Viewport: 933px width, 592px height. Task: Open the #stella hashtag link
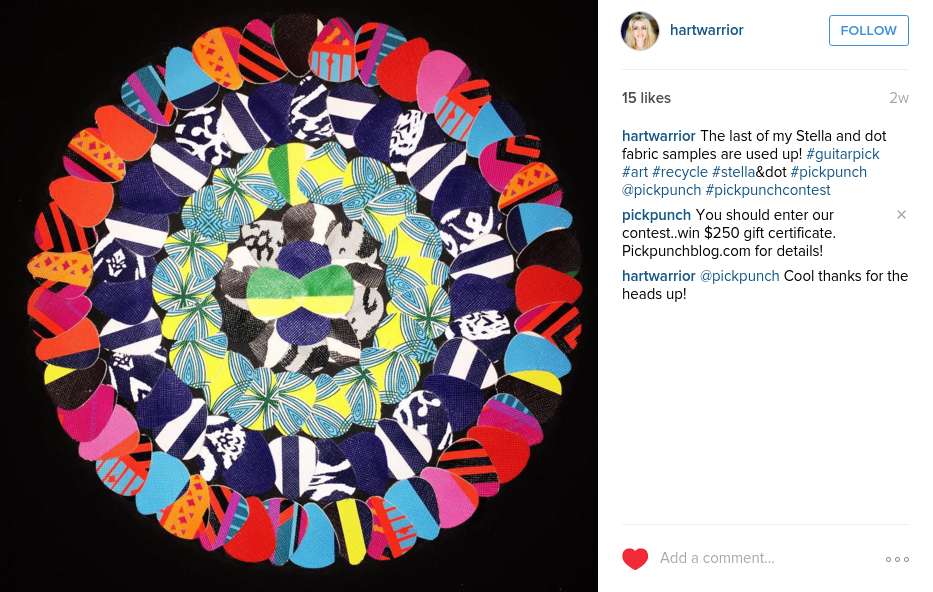point(733,172)
